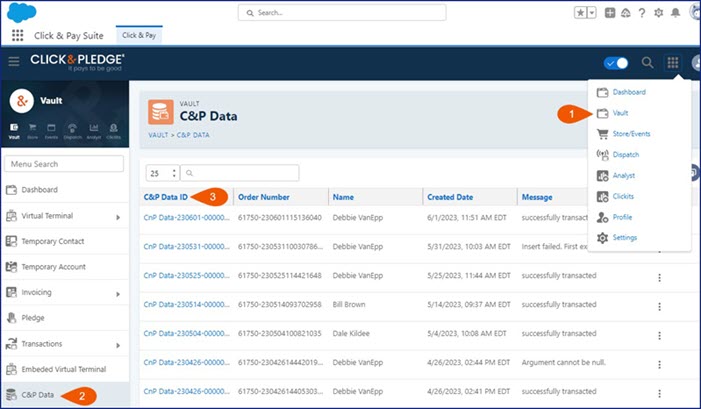
Task: Expand the Transactions submenu arrow
Action: 118,346
